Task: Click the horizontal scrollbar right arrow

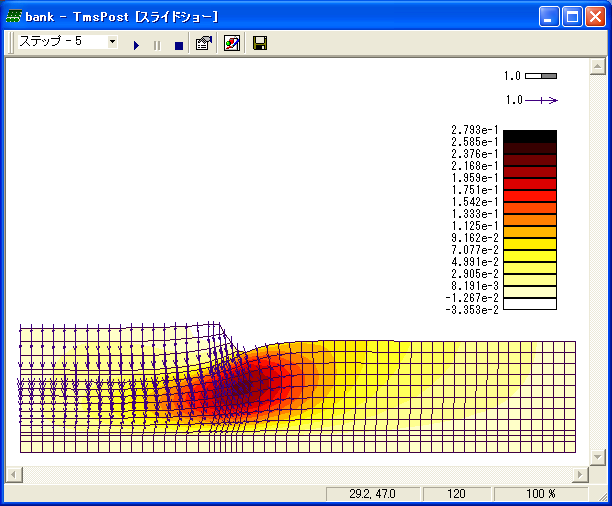Action: (580, 474)
